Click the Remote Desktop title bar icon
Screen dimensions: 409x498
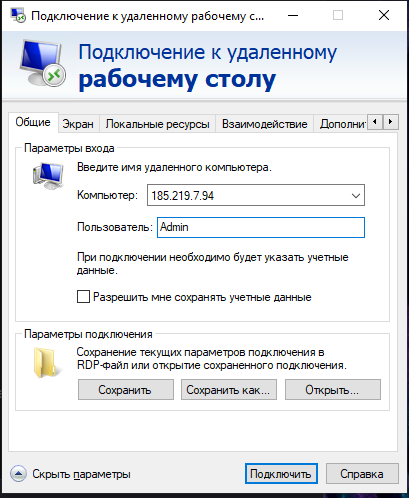coord(18,15)
